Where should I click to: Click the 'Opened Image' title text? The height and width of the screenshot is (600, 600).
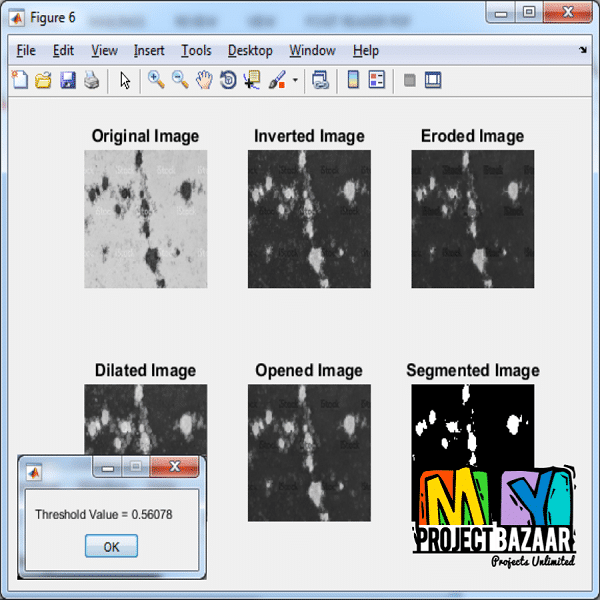[309, 370]
